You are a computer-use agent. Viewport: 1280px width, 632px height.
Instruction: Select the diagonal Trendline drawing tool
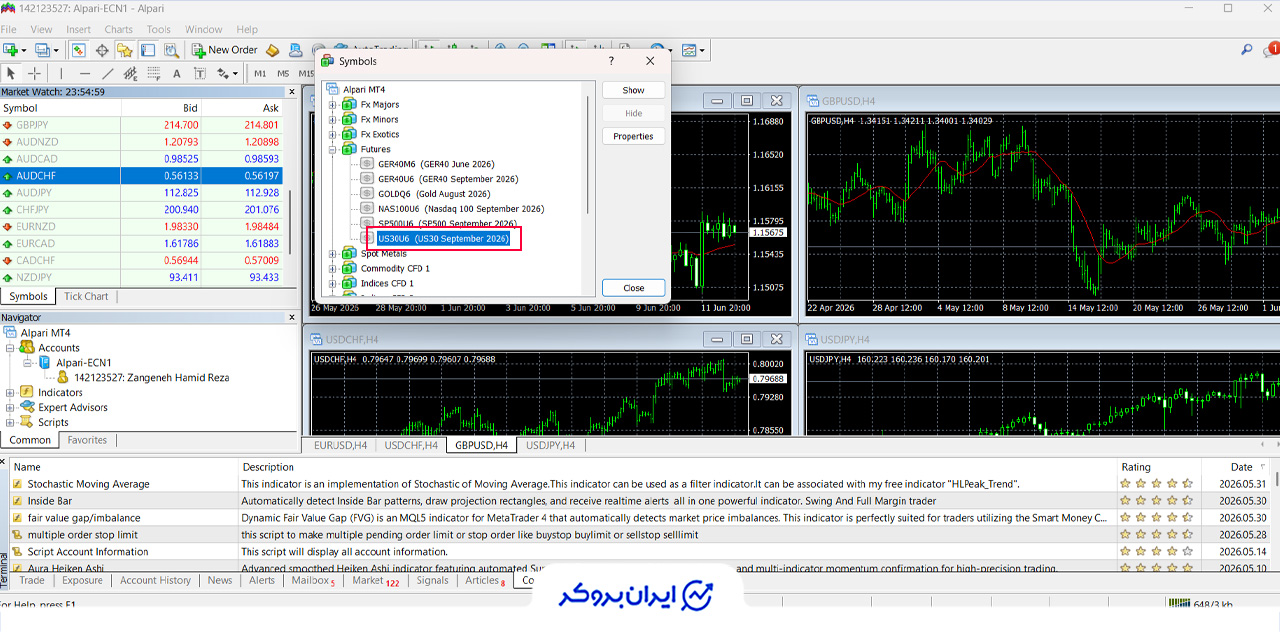pos(108,73)
